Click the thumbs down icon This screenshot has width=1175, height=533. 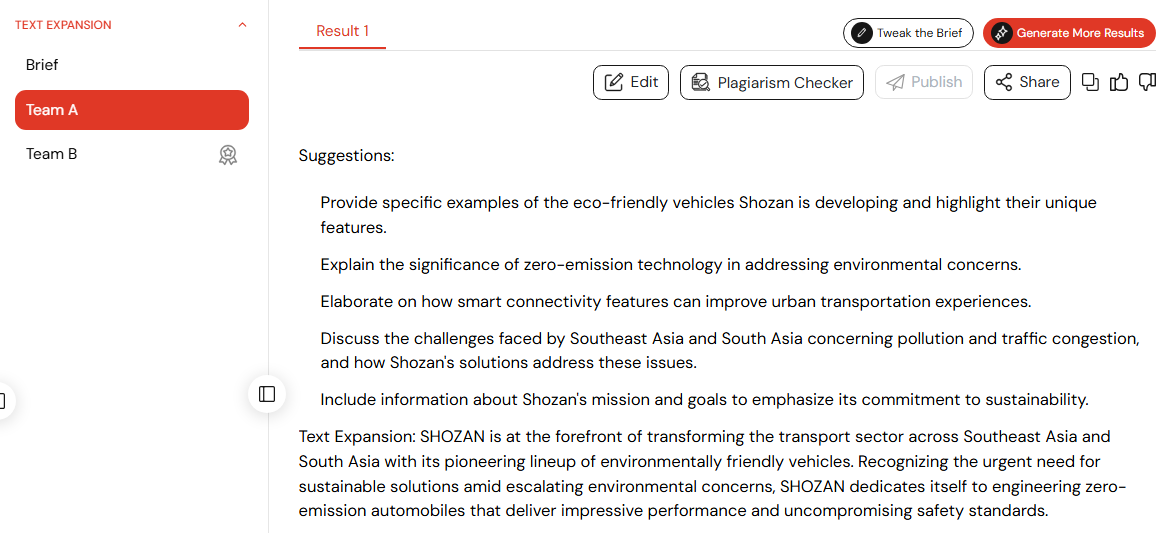point(1148,82)
